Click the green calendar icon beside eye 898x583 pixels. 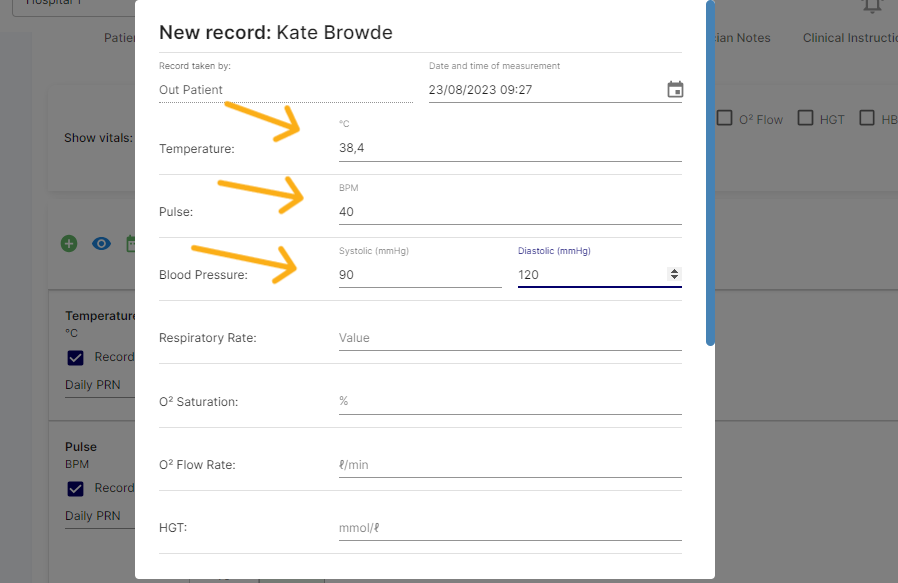[x=130, y=243]
